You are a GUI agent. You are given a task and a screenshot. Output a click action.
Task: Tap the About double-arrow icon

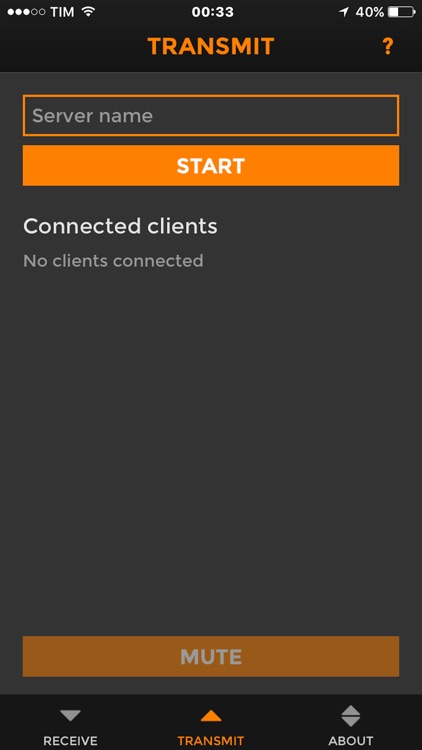click(x=351, y=716)
